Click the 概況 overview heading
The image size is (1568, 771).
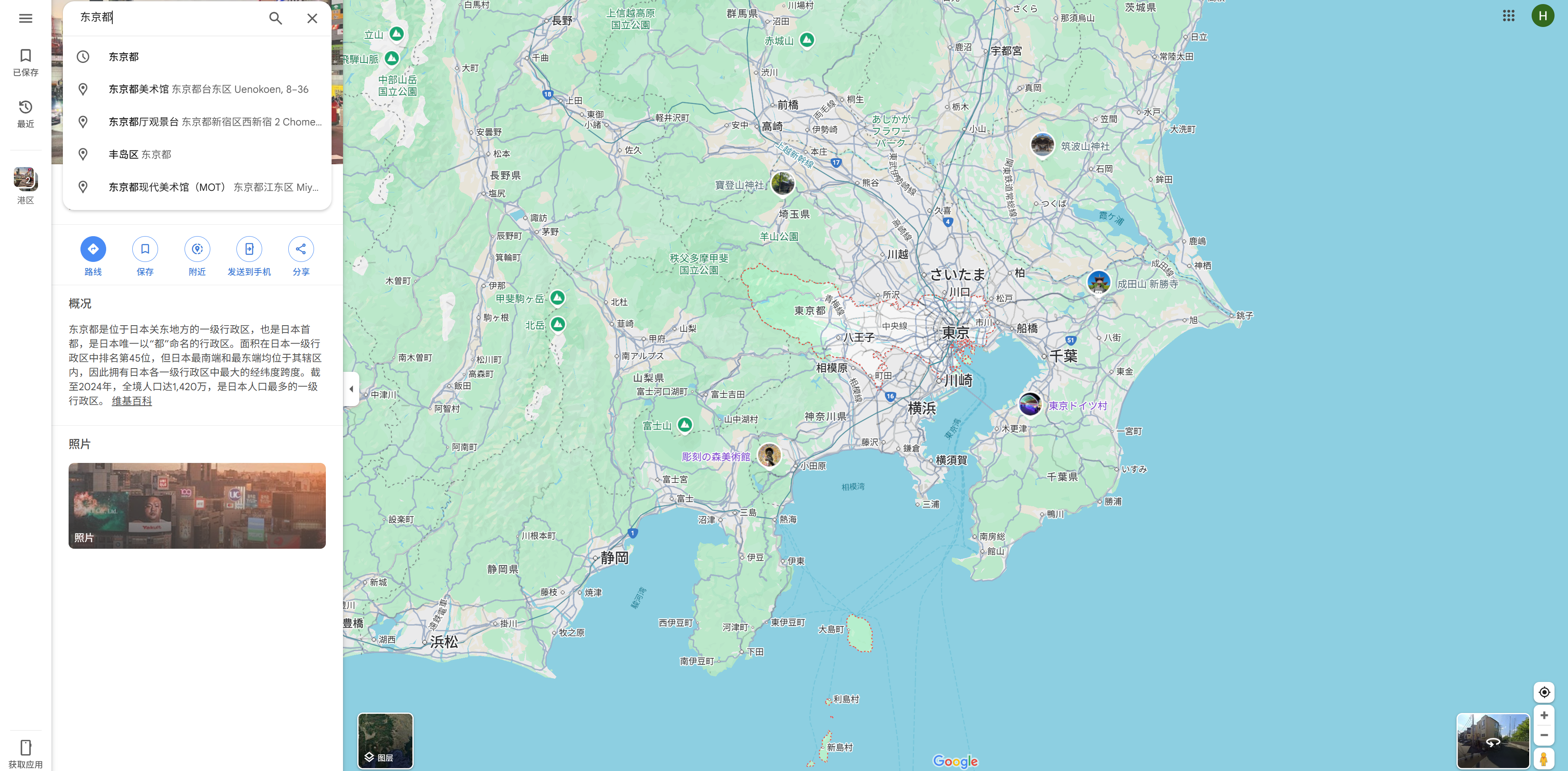pos(80,303)
